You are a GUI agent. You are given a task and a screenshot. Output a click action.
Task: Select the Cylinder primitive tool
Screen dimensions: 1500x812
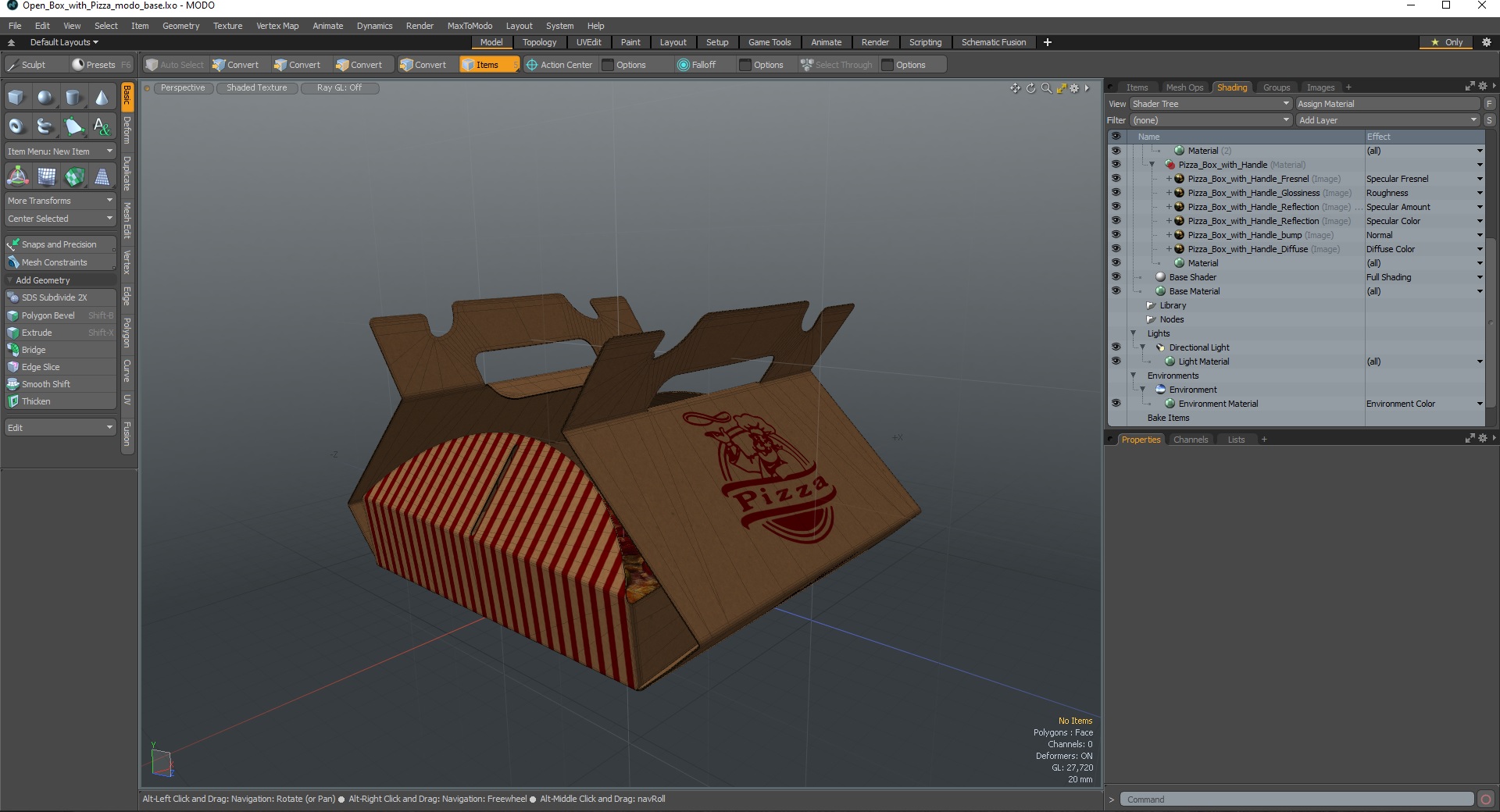(x=73, y=98)
